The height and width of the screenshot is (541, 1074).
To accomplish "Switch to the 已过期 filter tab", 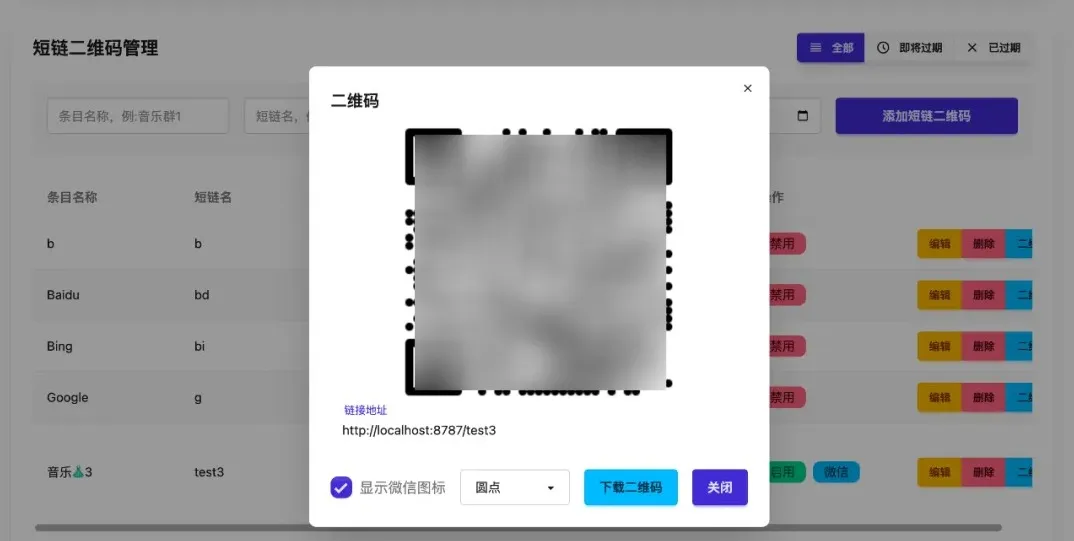I will (992, 47).
